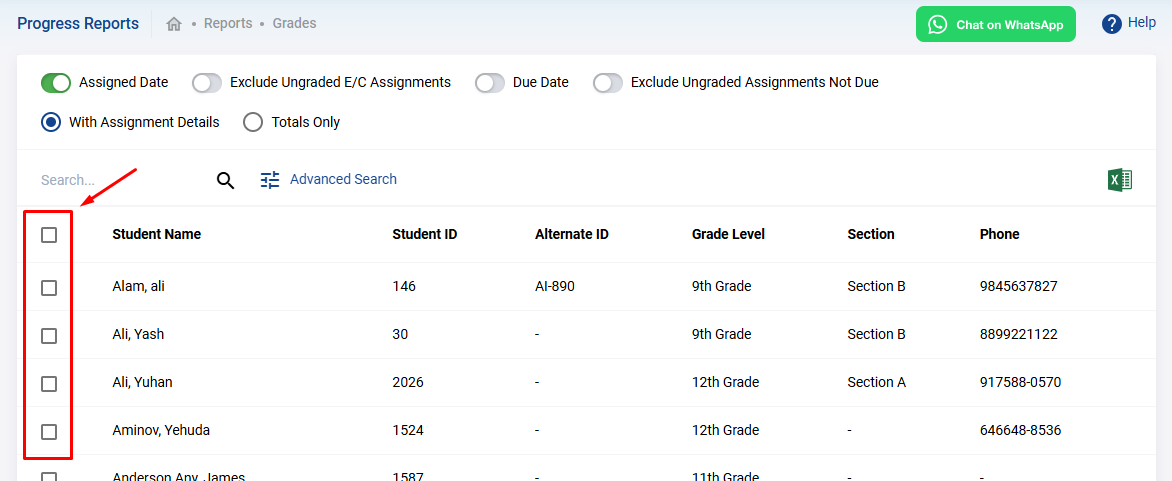Image resolution: width=1172 pixels, height=481 pixels.
Task: Click Student ID 30
Action: point(400,334)
